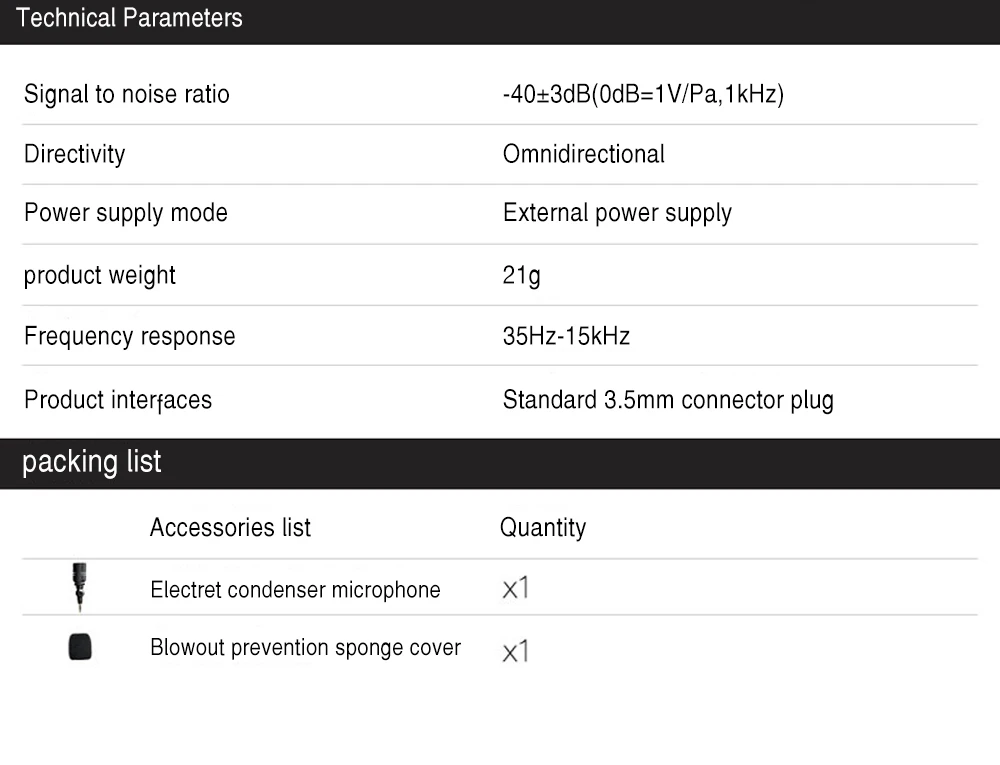Screen dimensions: 1000x765
Task: Select the 35Hz-15kHz value
Action: coord(566,336)
